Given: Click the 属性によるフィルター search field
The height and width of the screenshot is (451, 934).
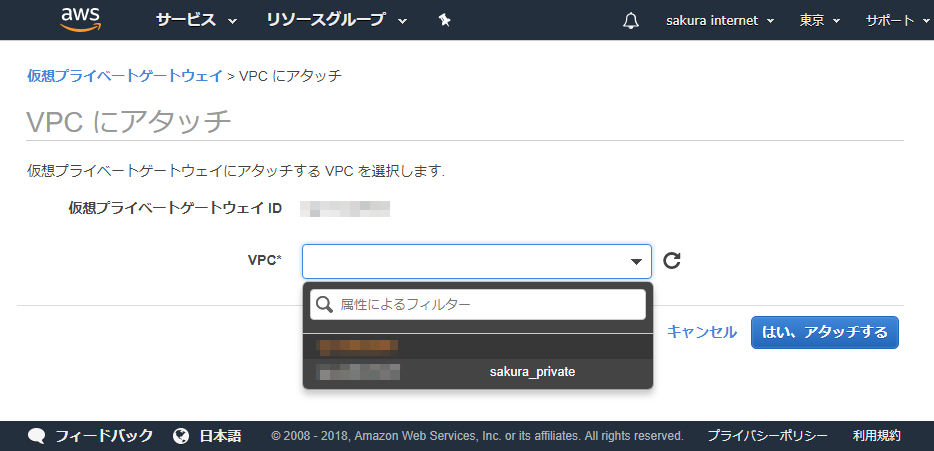Looking at the screenshot, I should coord(478,304).
